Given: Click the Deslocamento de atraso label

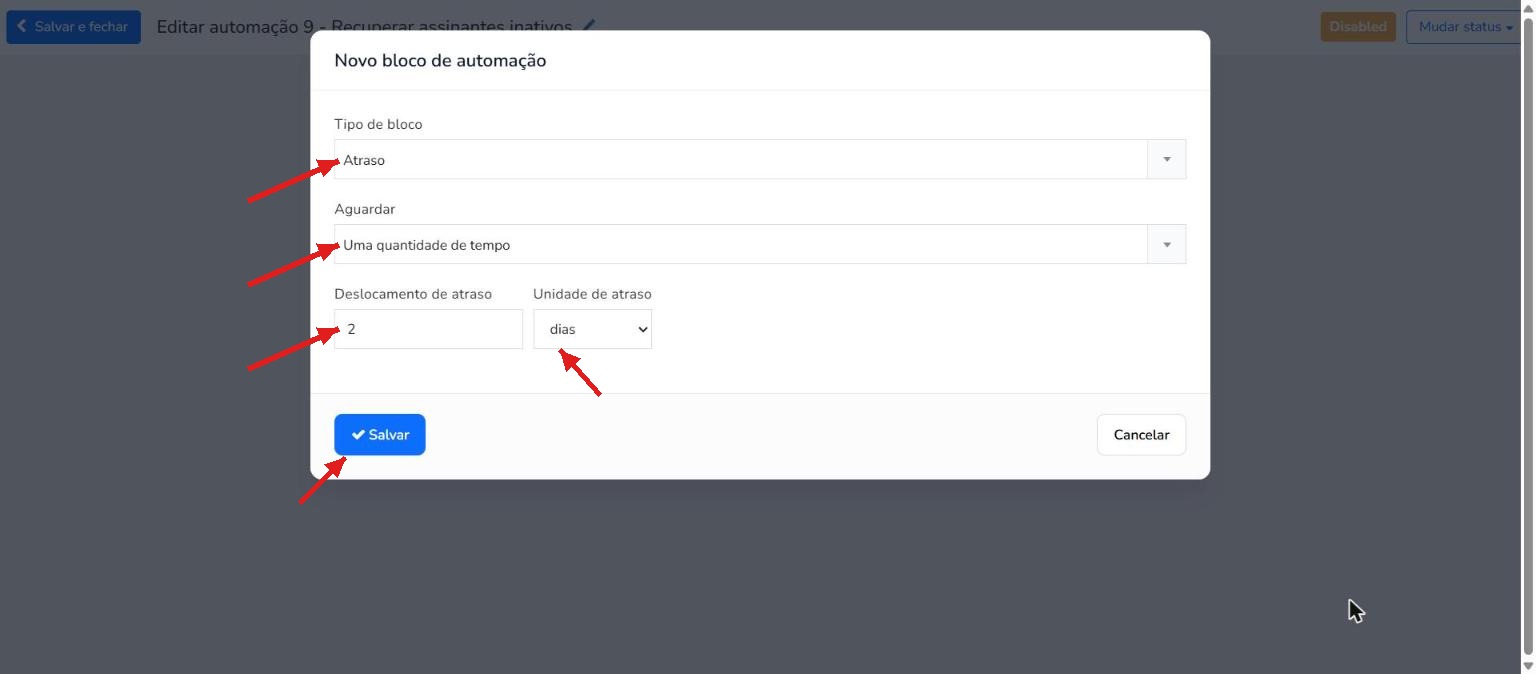Looking at the screenshot, I should (413, 294).
